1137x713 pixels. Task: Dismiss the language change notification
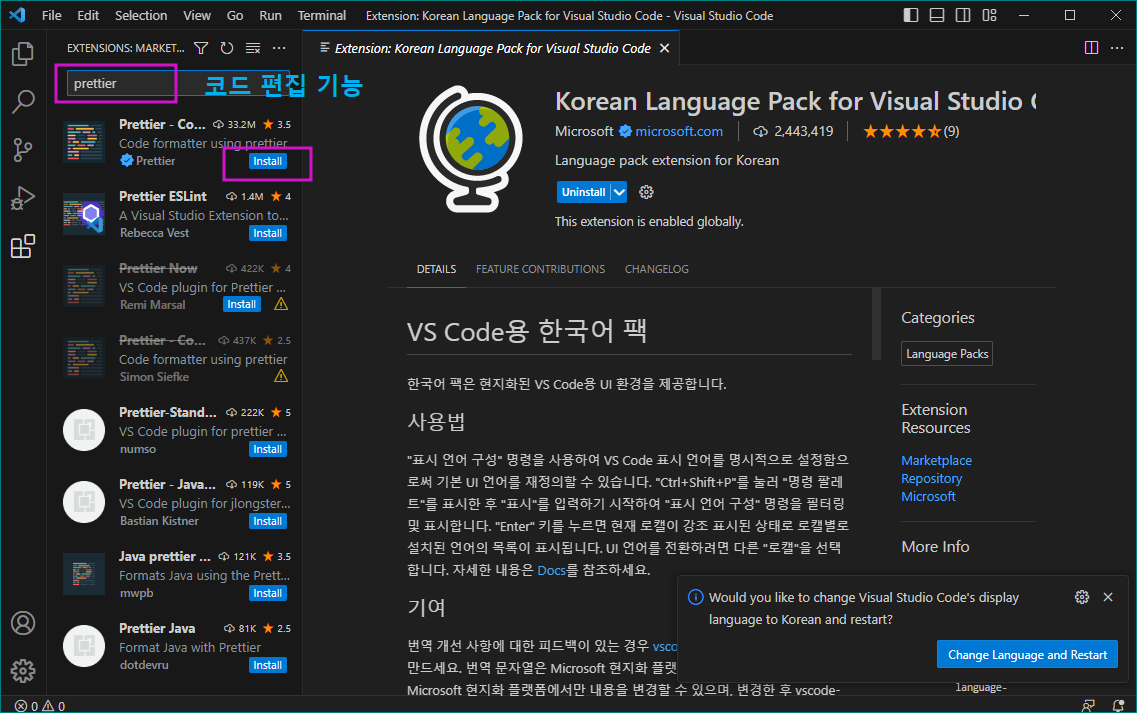1108,597
